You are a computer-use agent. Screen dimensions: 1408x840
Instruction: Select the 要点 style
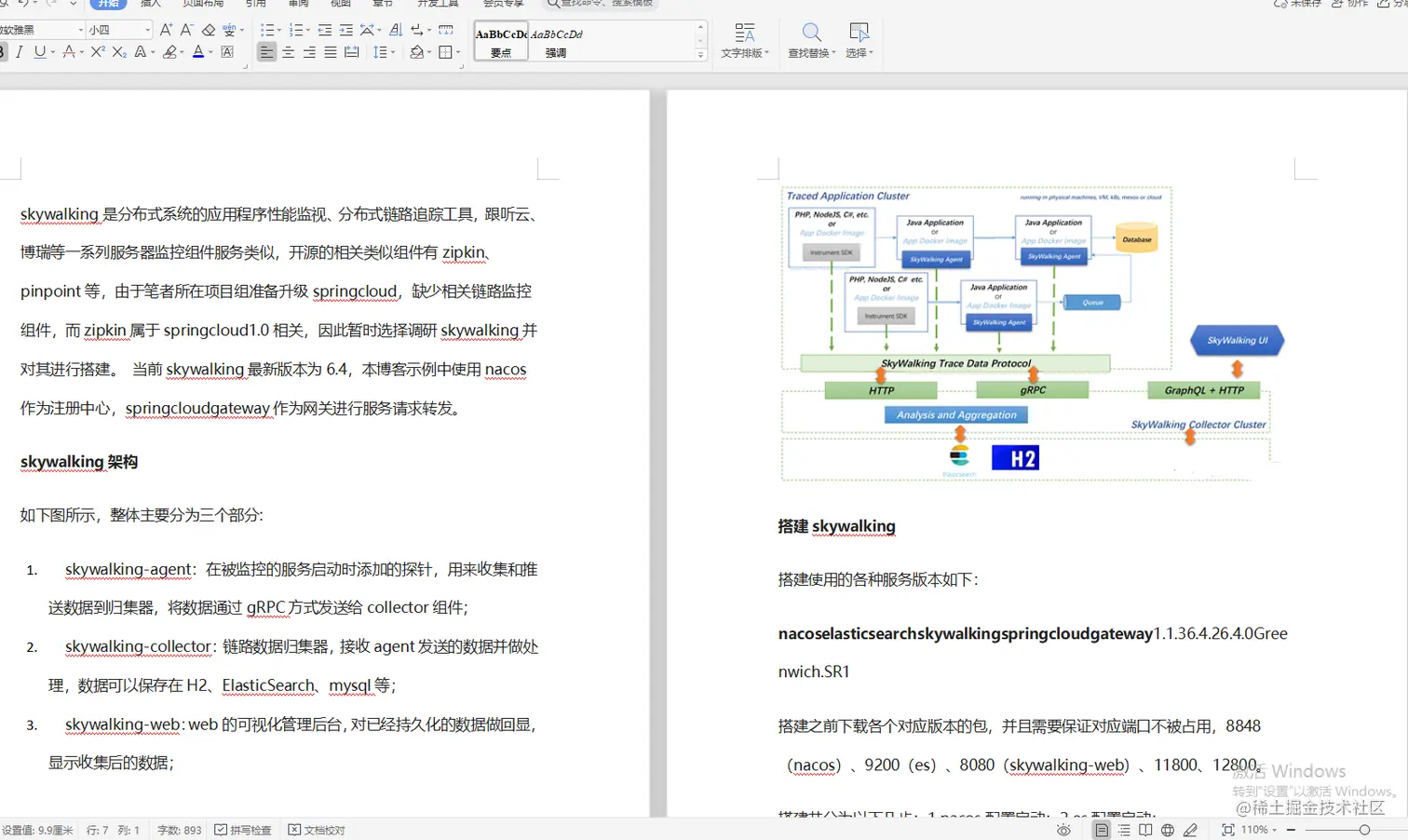pos(501,41)
